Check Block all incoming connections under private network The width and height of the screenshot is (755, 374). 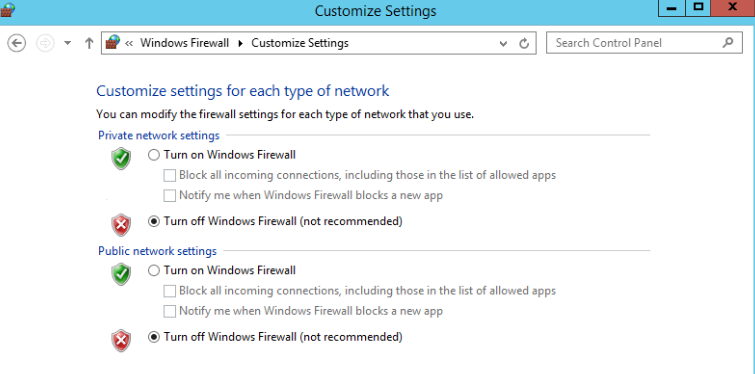(x=169, y=176)
